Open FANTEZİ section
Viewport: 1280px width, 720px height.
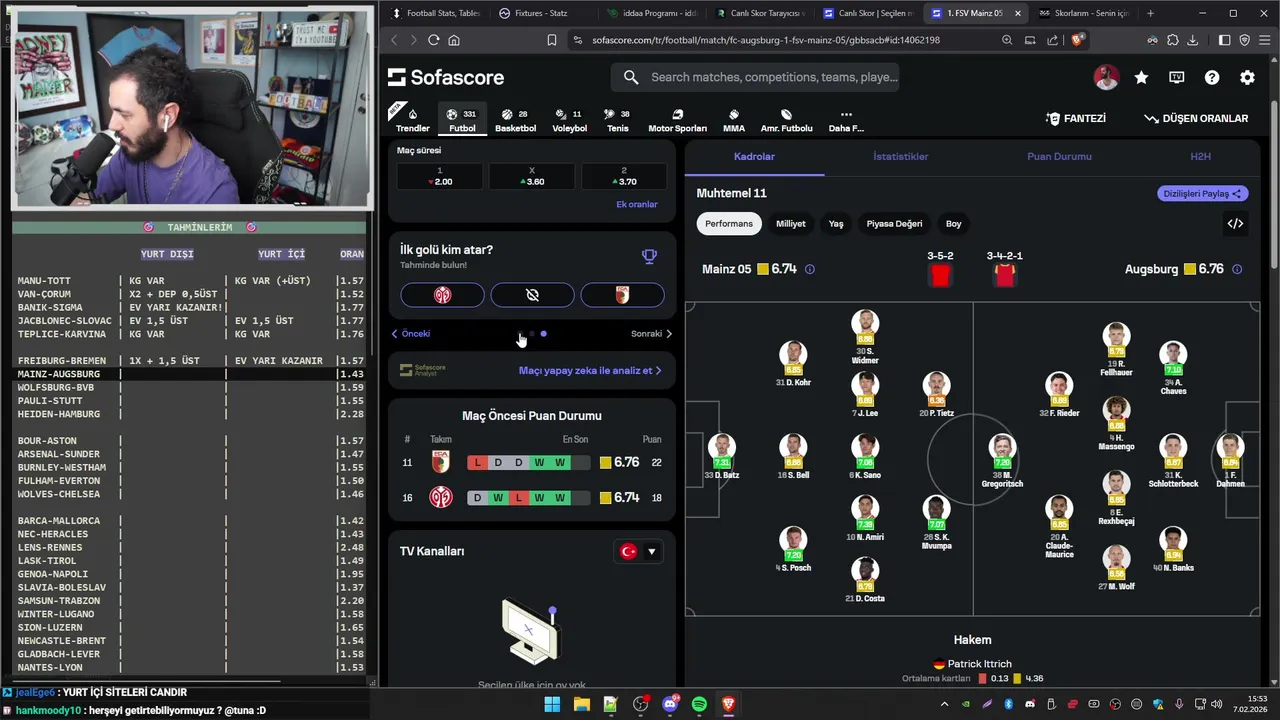pyautogui.click(x=1076, y=118)
